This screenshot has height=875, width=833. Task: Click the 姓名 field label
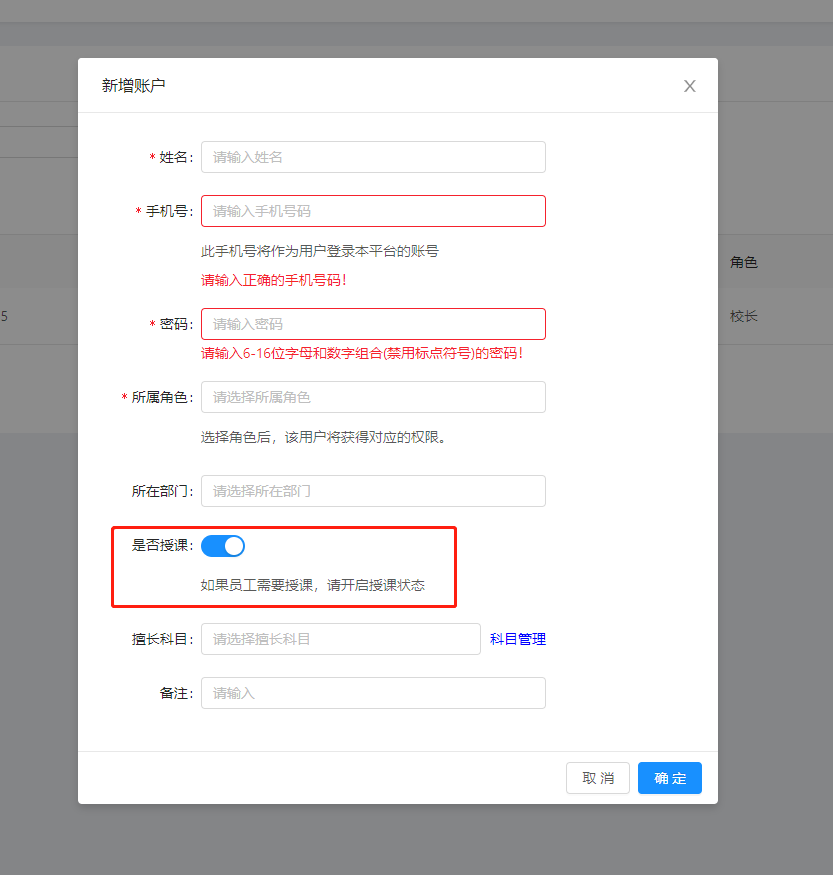172,157
